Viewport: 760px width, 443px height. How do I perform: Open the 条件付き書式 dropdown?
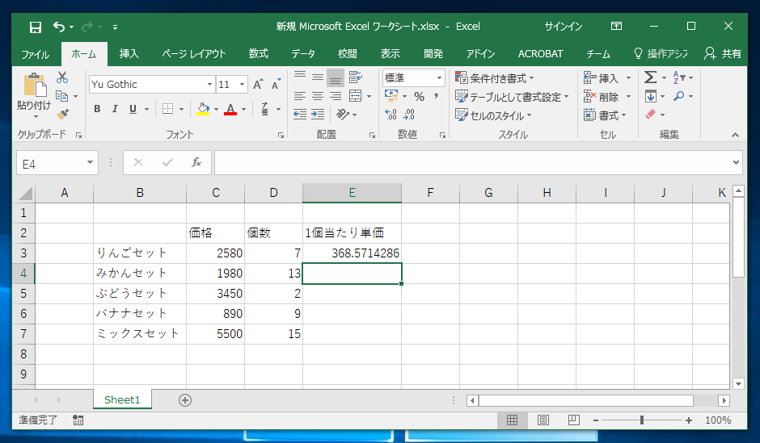point(494,78)
